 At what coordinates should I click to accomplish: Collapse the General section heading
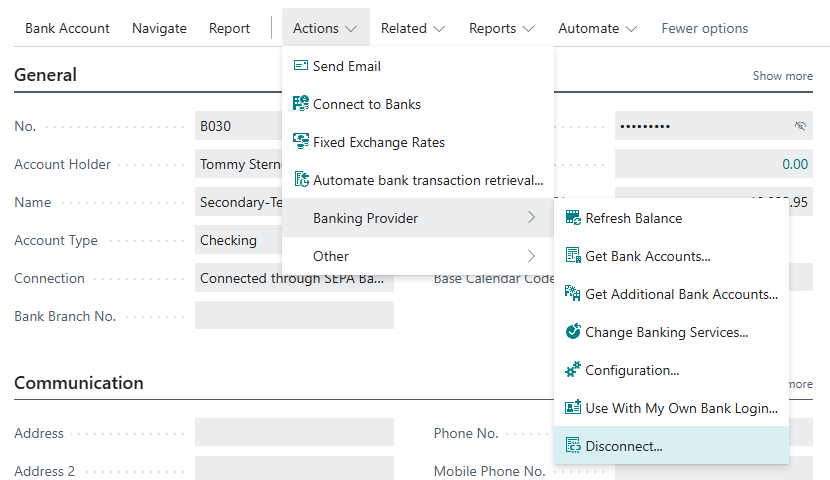tap(45, 75)
